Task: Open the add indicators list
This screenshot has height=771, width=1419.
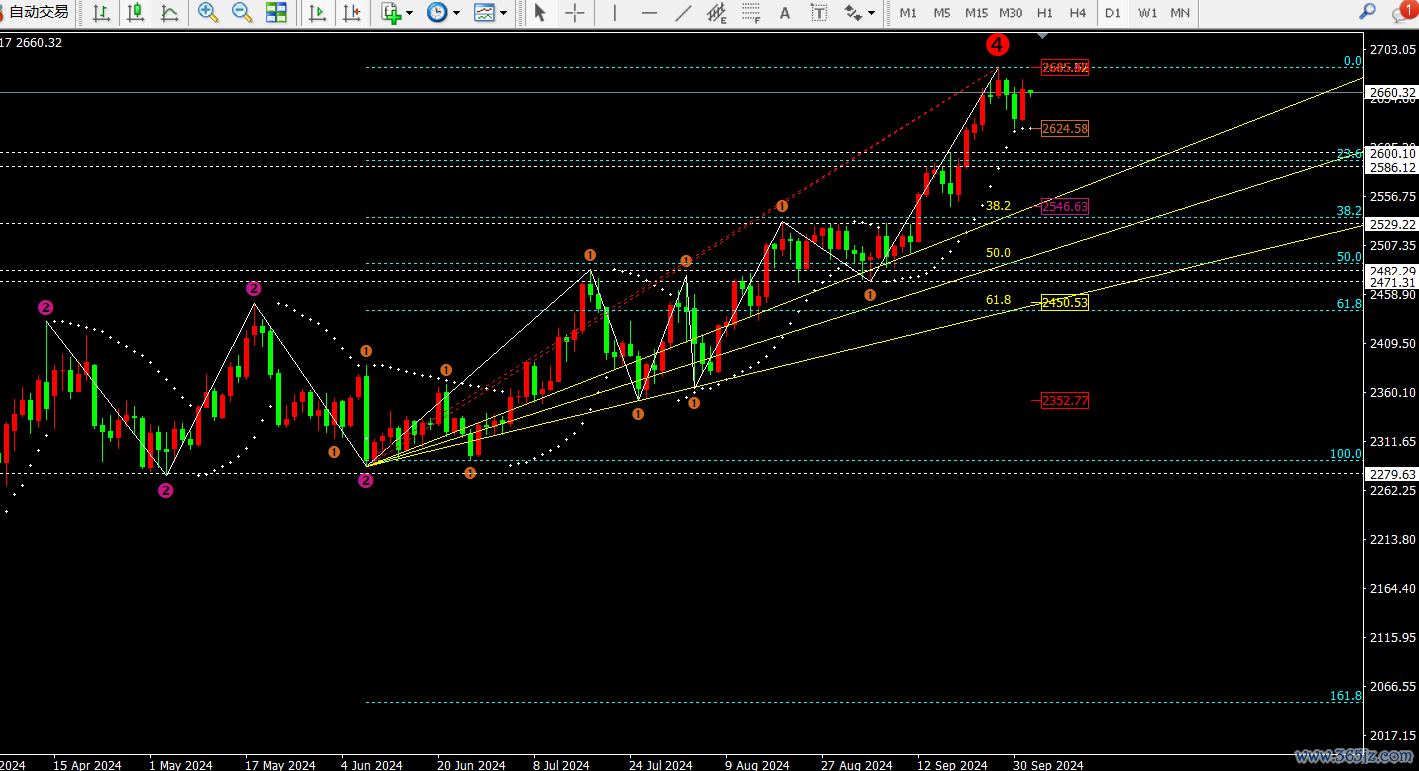Action: 391,13
